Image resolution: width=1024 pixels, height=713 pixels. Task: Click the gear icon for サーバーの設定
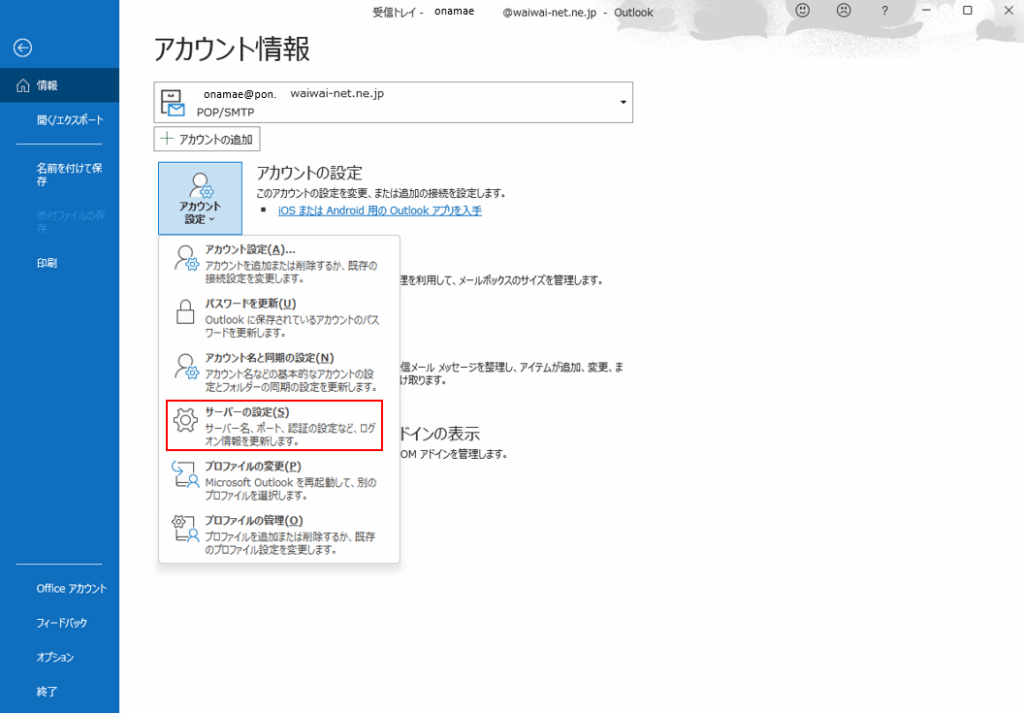coord(185,420)
